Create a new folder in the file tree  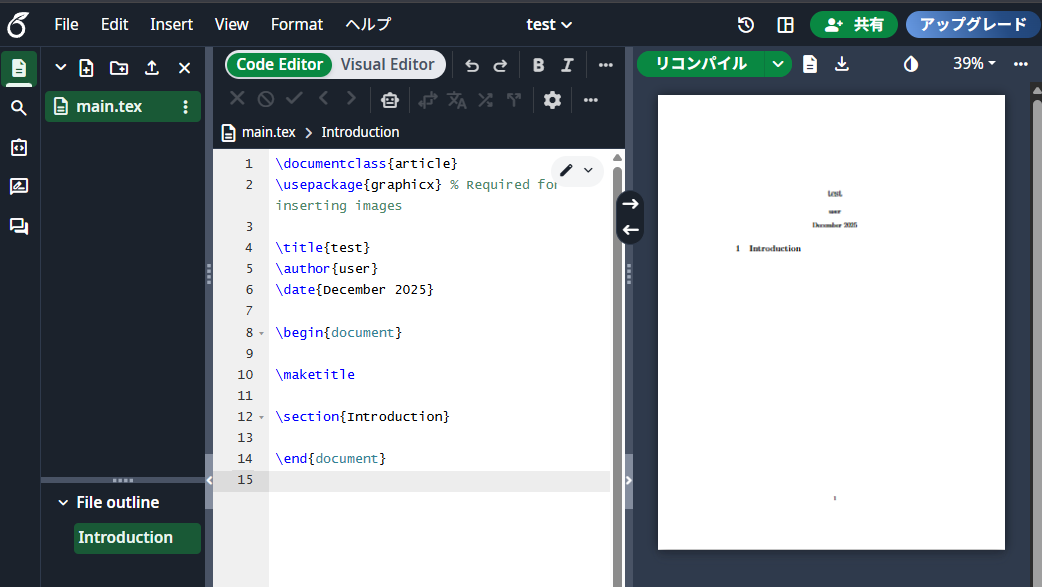coord(119,67)
